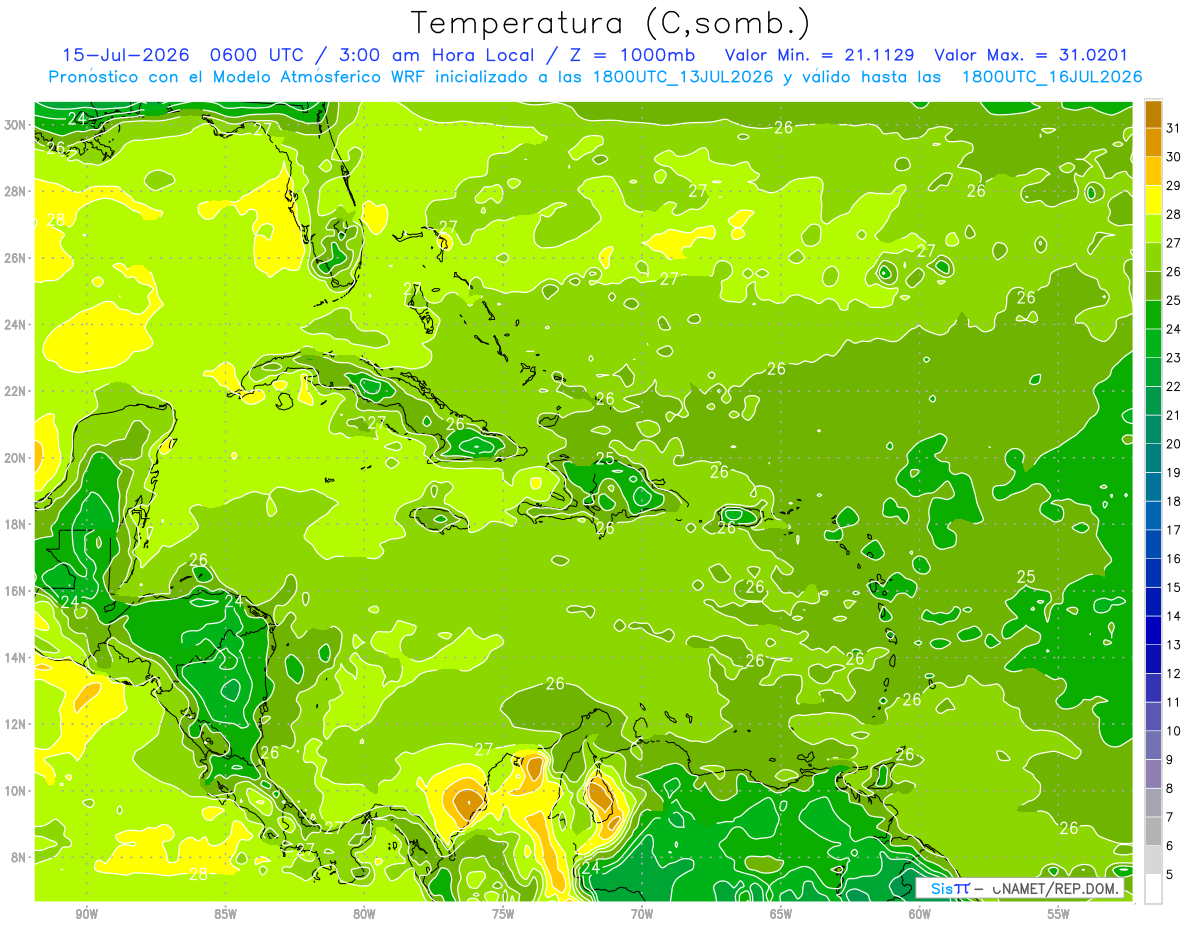
Task: Click the ONAMET/REP.DOM. logo box
Action: [x=1020, y=888]
